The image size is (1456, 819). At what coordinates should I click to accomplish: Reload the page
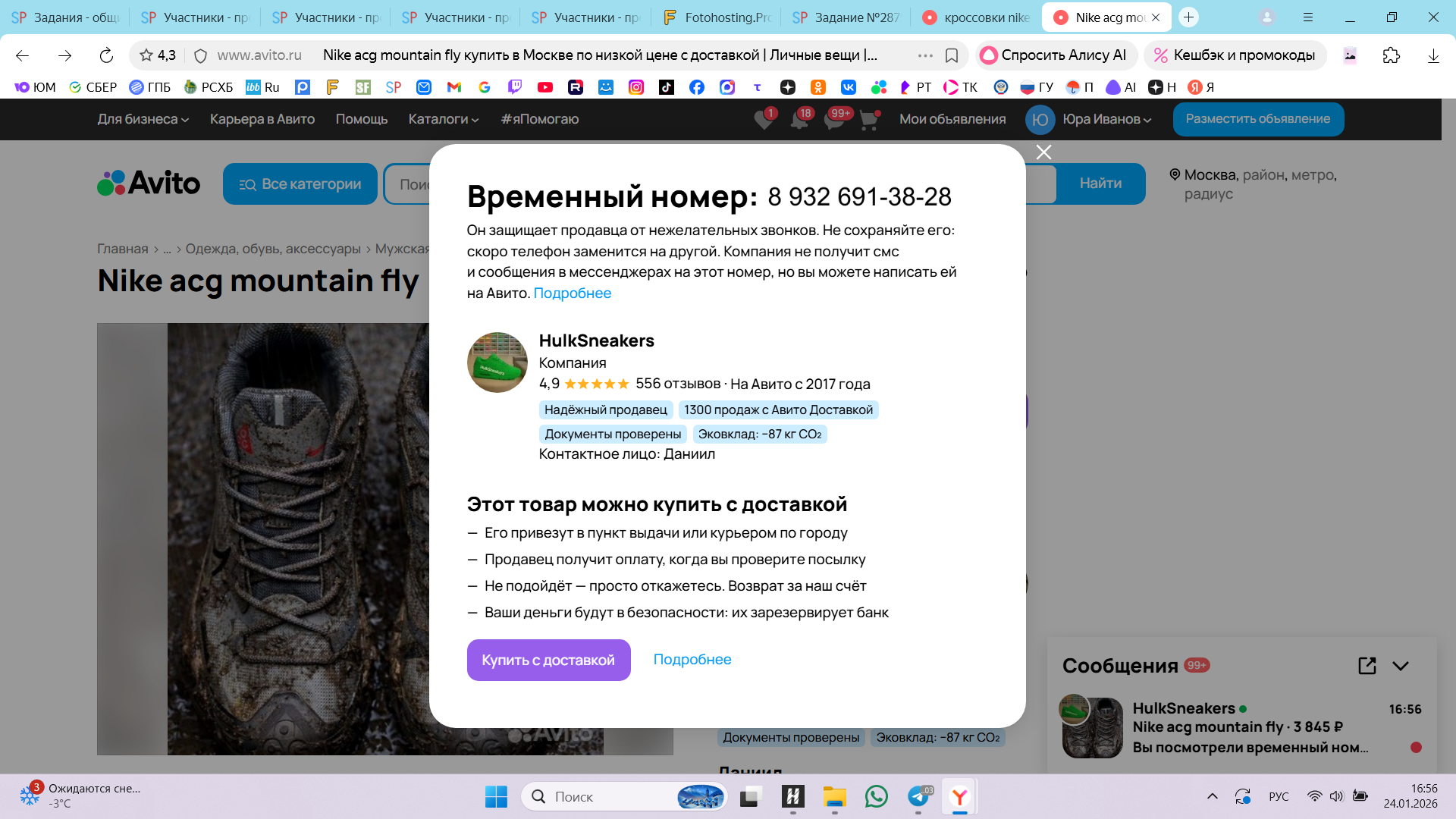click(x=106, y=55)
